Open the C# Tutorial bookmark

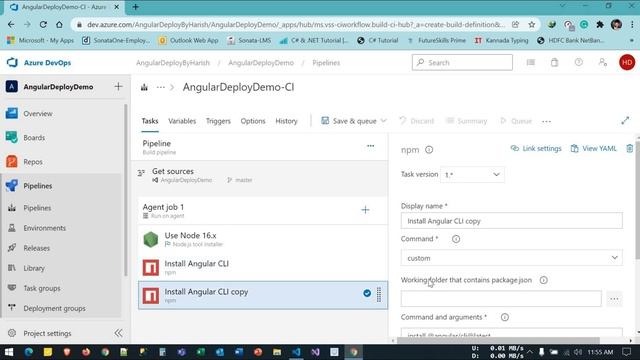pos(378,40)
